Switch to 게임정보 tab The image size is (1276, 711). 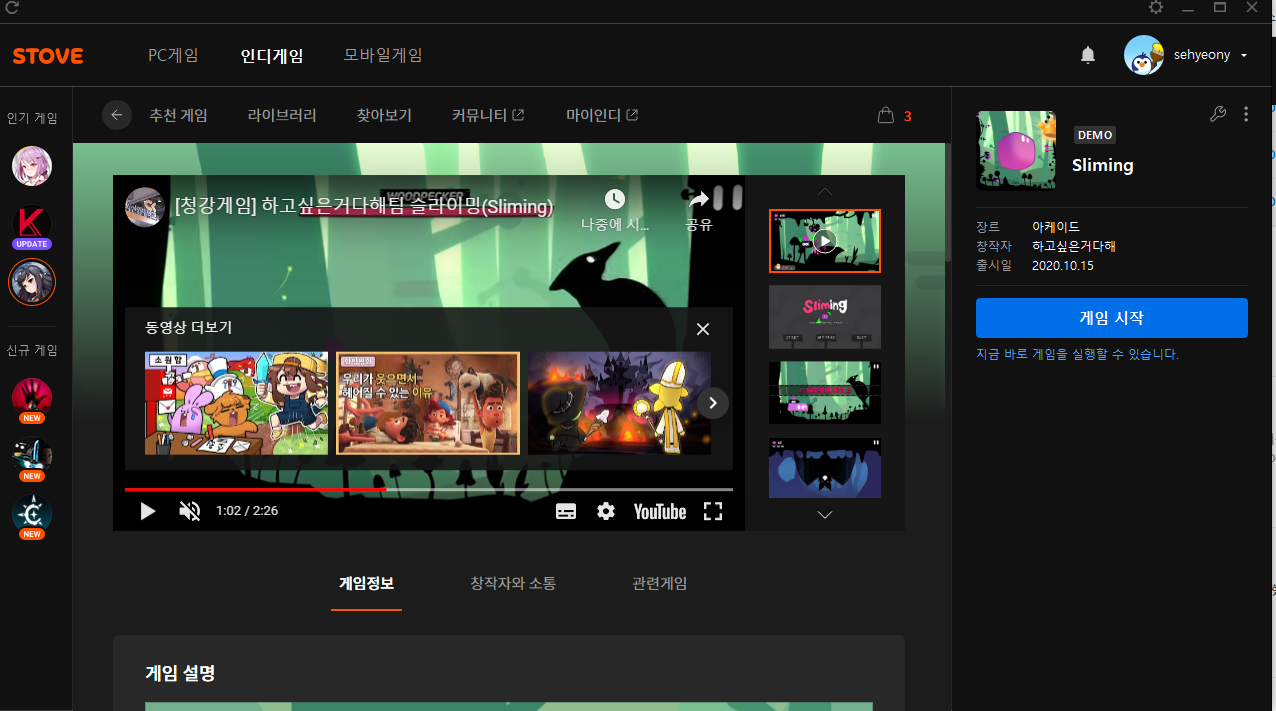click(x=366, y=583)
